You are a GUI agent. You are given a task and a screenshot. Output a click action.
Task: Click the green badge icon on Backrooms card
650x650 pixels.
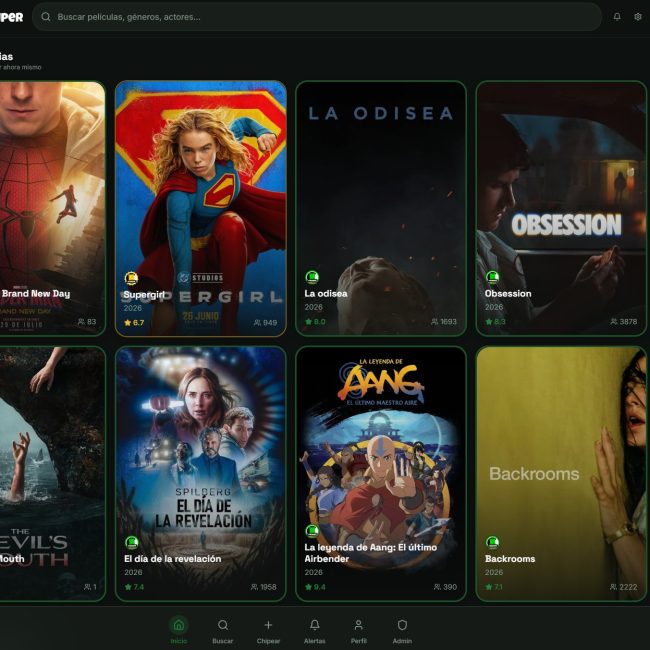pos(492,542)
